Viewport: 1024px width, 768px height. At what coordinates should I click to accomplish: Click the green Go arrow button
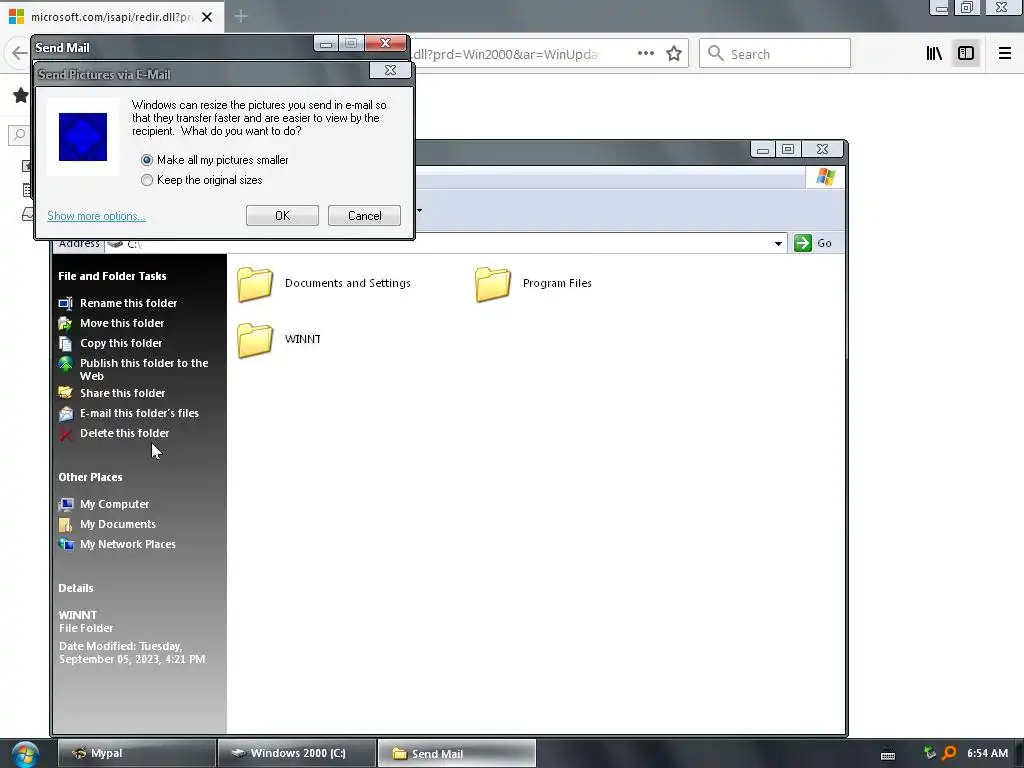803,243
